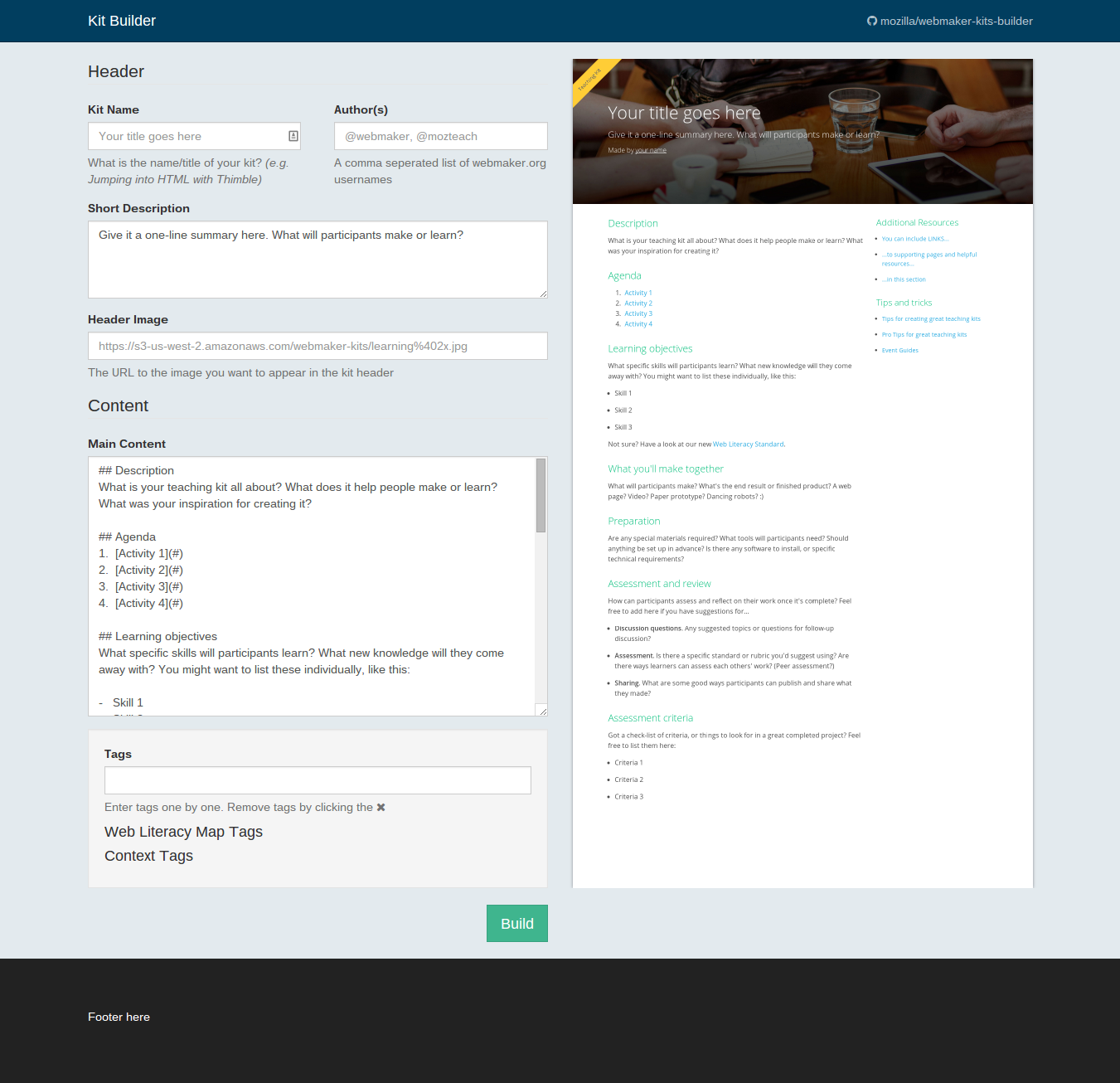Grab the Short Description textarea resize handle
Screen dimensions: 1120x1083
click(x=543, y=294)
